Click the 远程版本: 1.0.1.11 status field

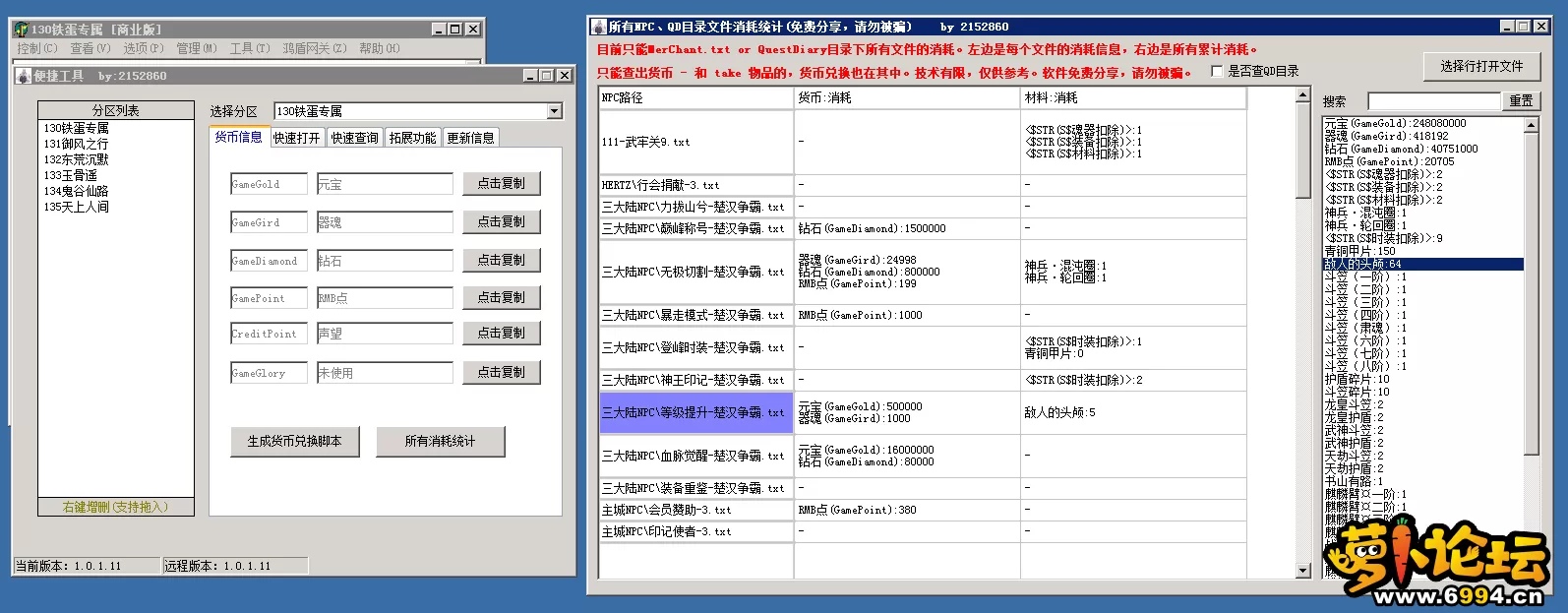pyautogui.click(x=235, y=566)
